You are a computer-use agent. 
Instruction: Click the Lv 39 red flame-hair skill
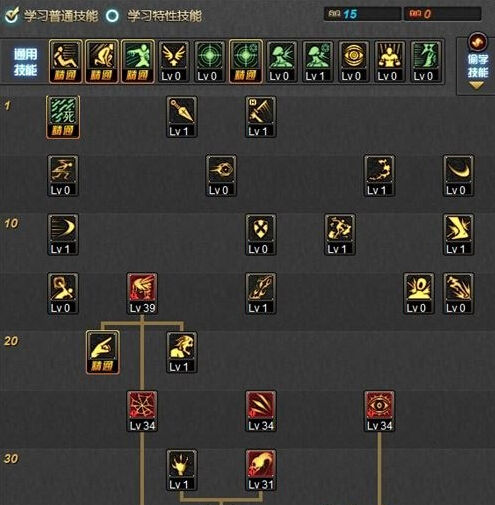(x=142, y=294)
